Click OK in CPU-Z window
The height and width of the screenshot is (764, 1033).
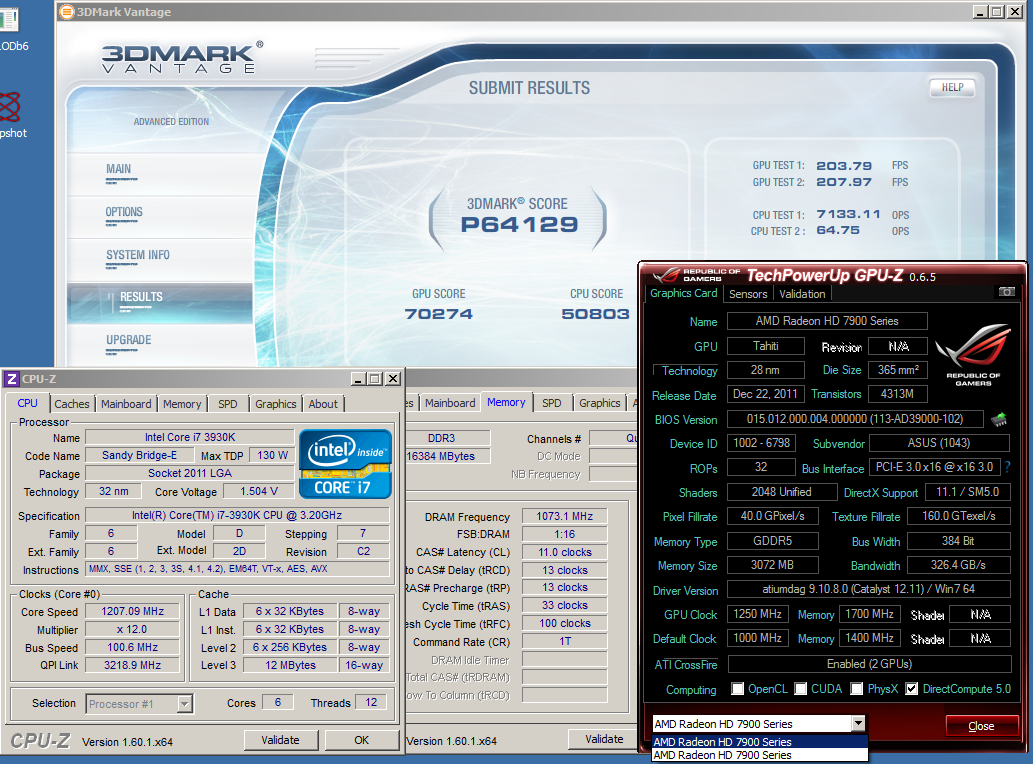point(361,740)
